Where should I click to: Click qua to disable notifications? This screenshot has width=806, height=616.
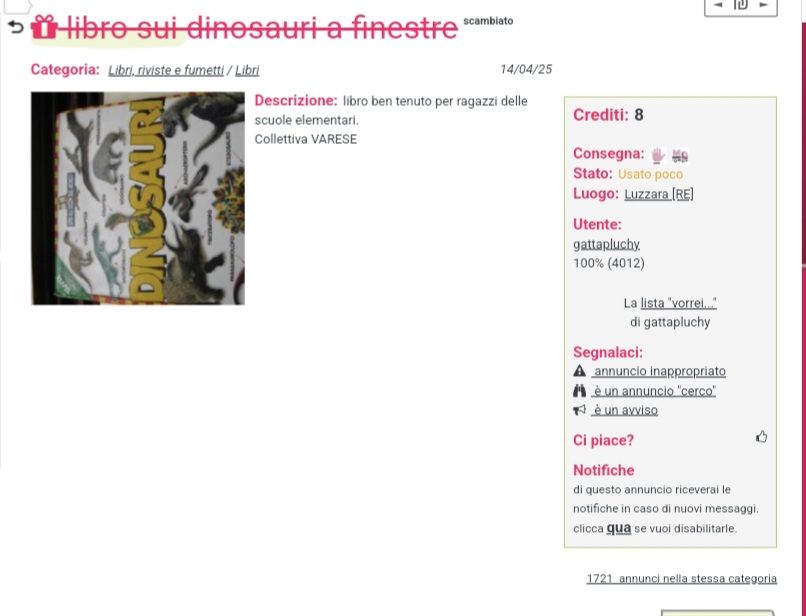pyautogui.click(x=619, y=528)
